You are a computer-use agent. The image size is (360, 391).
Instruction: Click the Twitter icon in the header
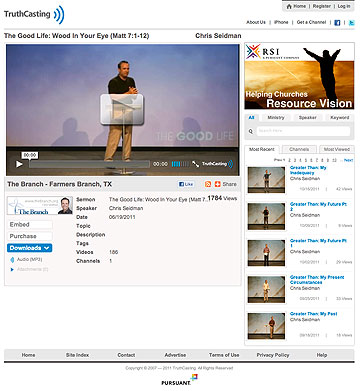click(351, 23)
